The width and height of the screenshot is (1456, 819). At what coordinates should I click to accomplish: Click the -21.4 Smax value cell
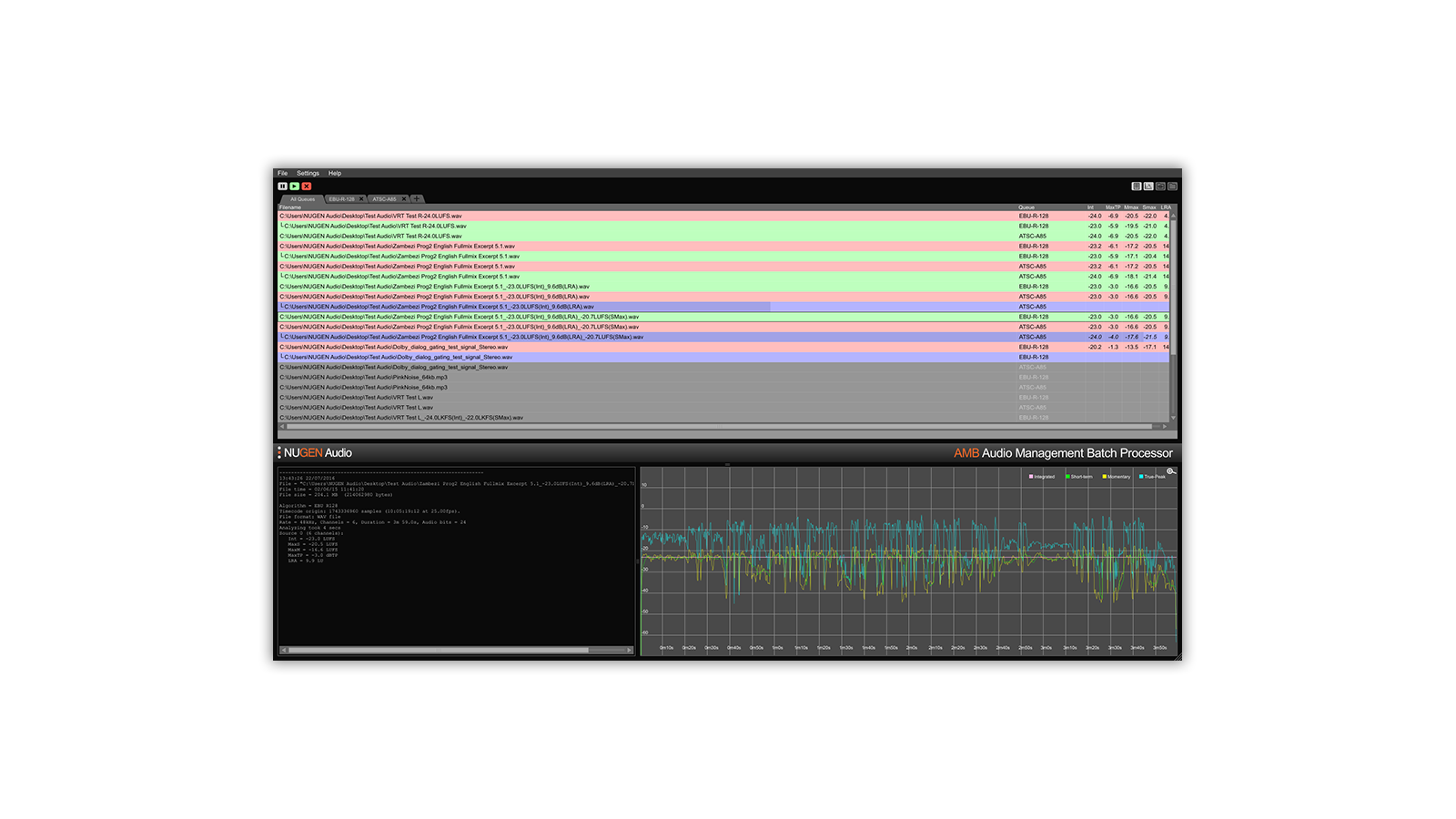(x=1150, y=277)
